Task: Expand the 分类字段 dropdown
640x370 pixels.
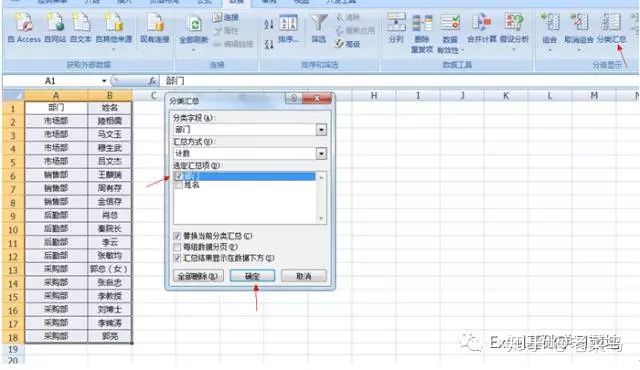Action: click(x=321, y=130)
